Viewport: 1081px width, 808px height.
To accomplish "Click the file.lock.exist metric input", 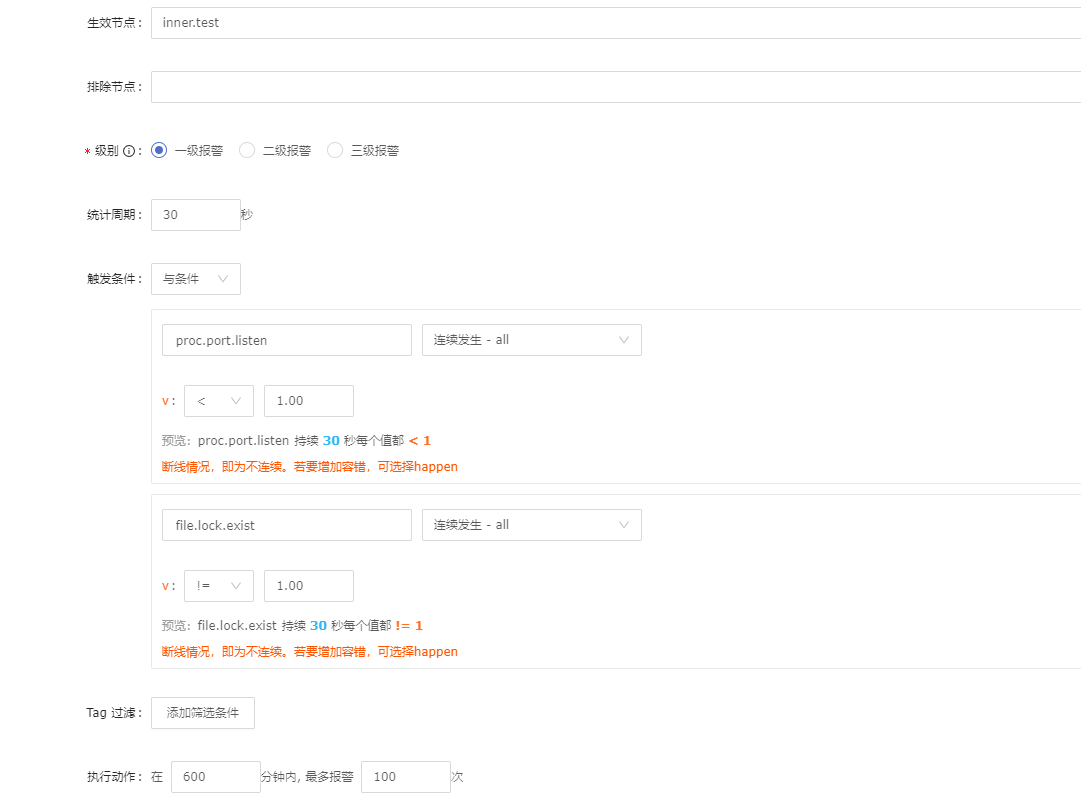I will (x=287, y=525).
